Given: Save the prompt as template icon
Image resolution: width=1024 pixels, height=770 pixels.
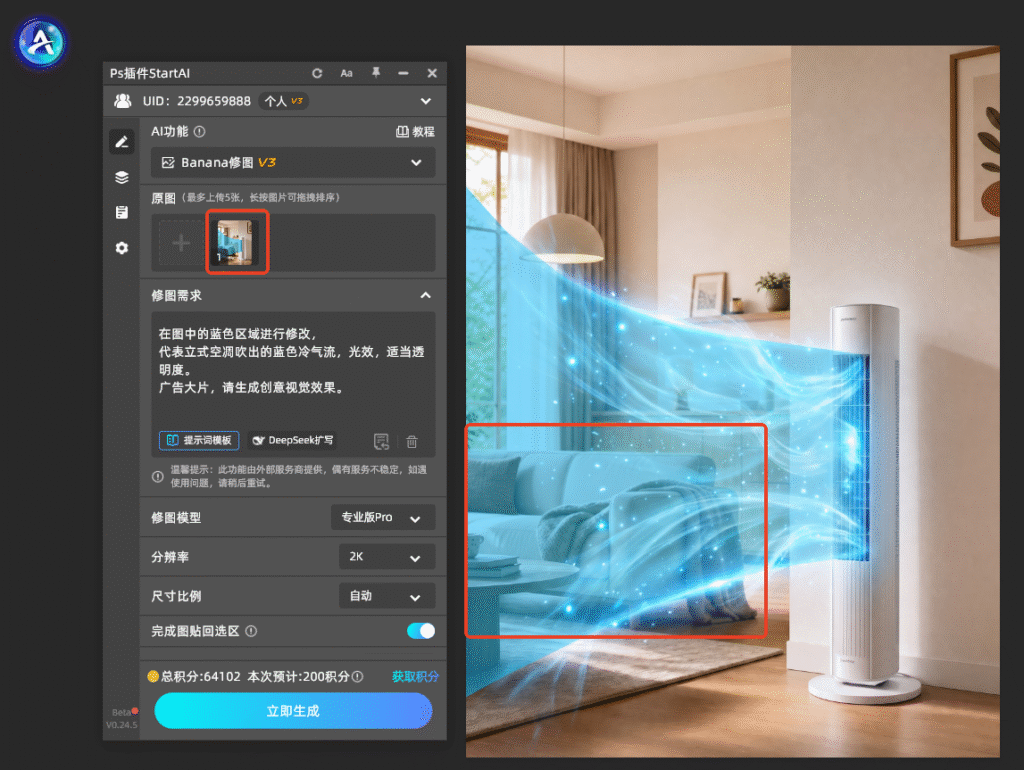Looking at the screenshot, I should click(x=381, y=441).
